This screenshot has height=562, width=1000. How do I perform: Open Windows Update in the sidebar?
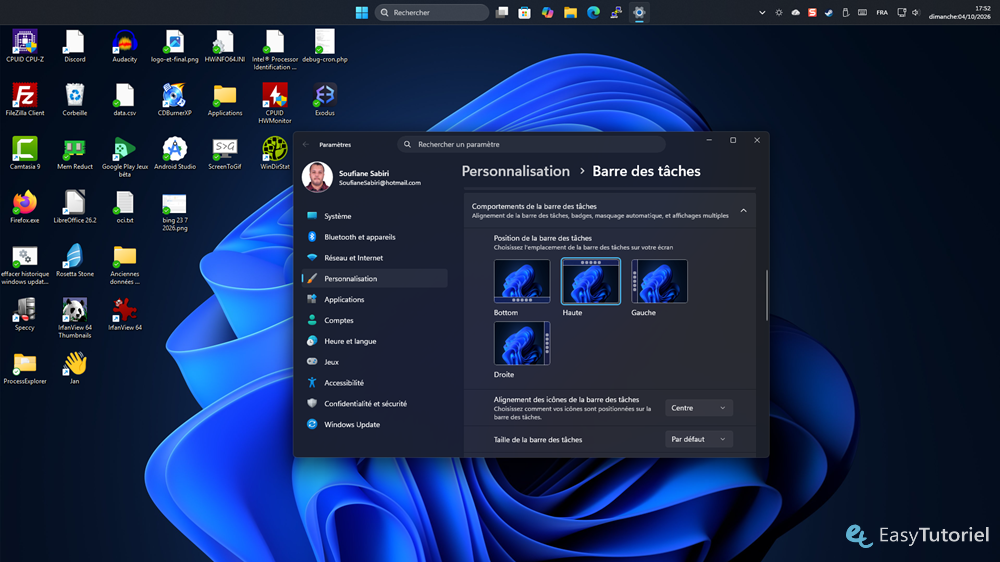click(x=374, y=424)
